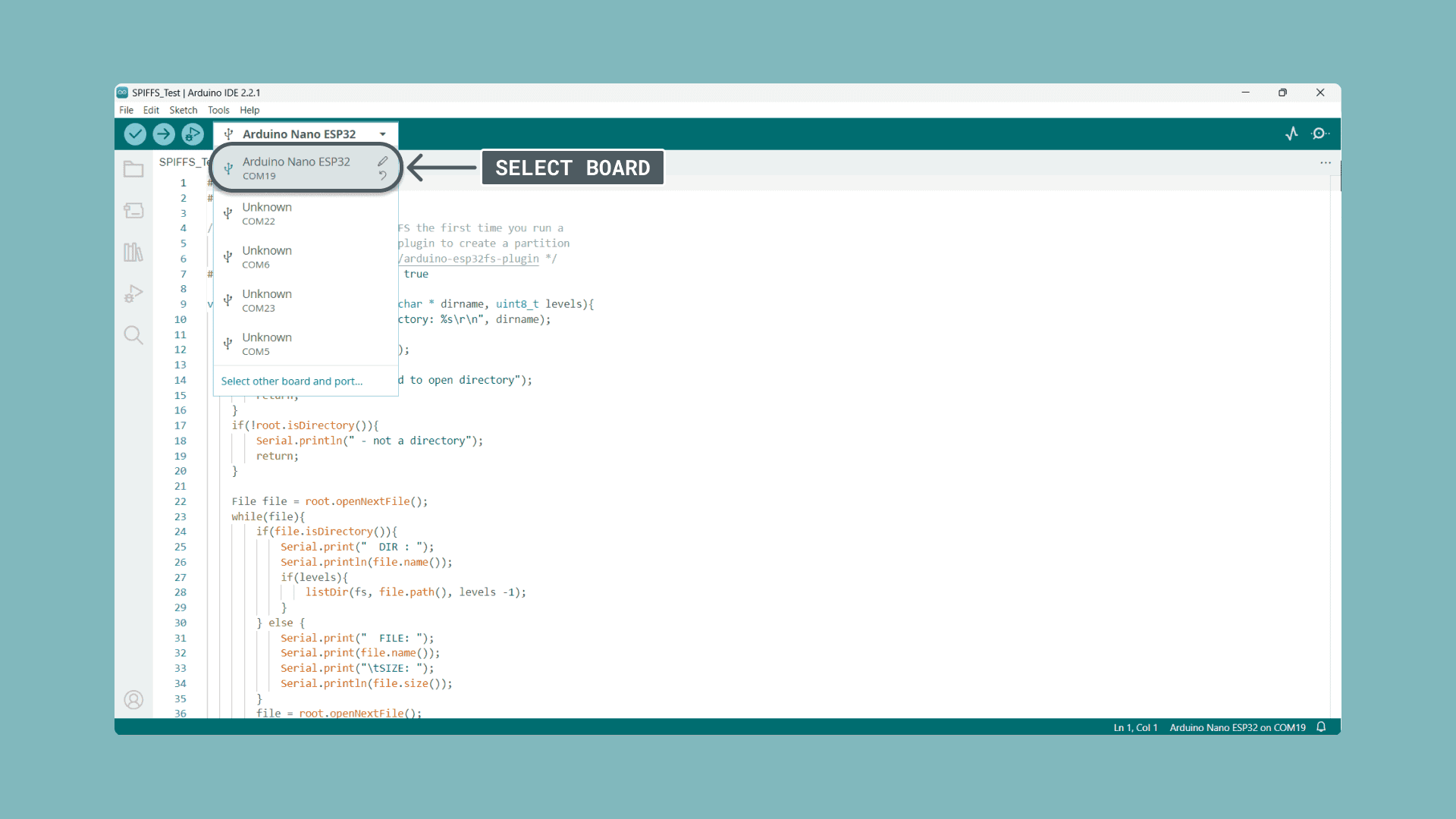Open the Sketchbook folder sidebar panel
Image resolution: width=1456 pixels, height=819 pixels.
tap(133, 169)
